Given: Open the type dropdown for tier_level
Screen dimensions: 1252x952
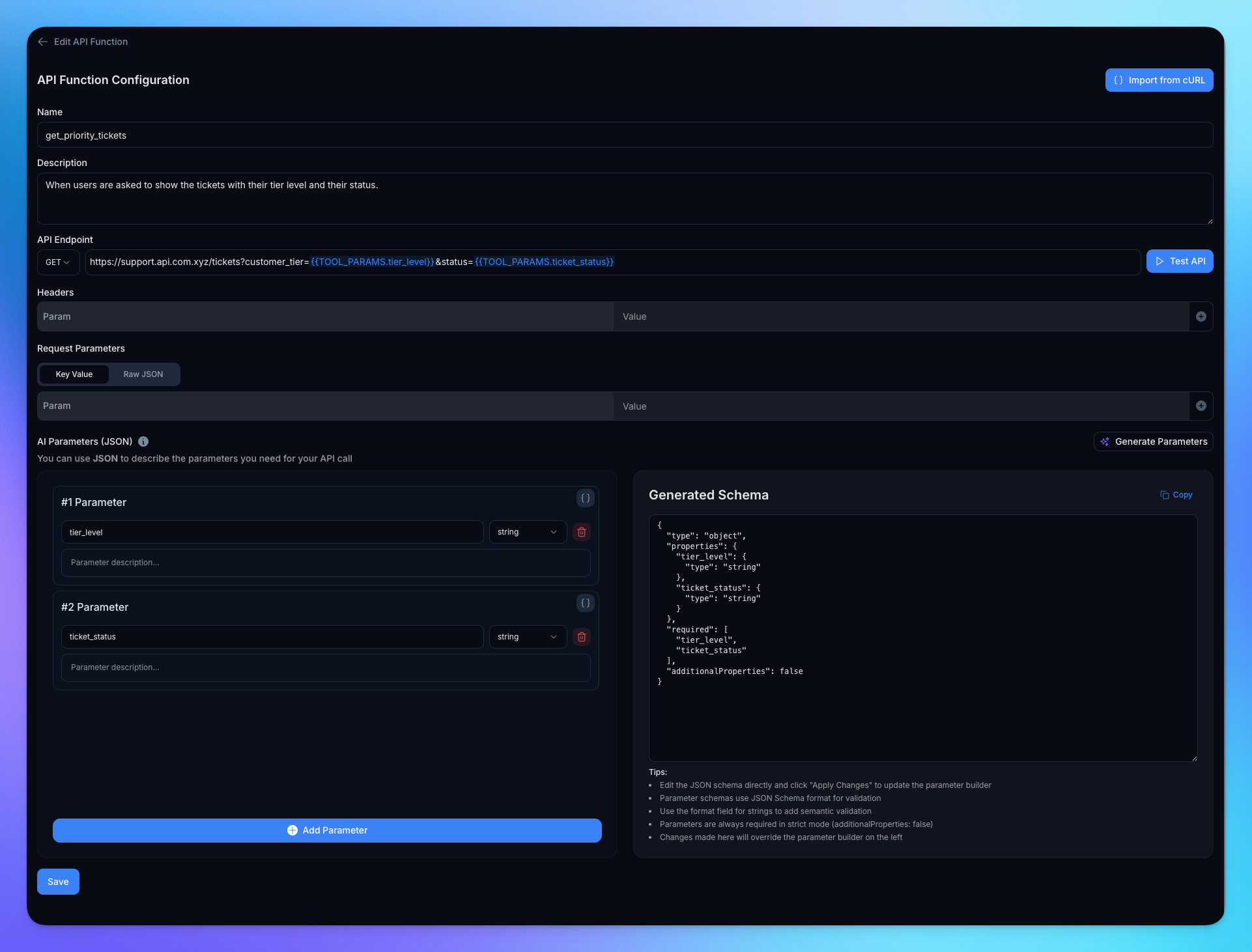Looking at the screenshot, I should tap(527, 532).
